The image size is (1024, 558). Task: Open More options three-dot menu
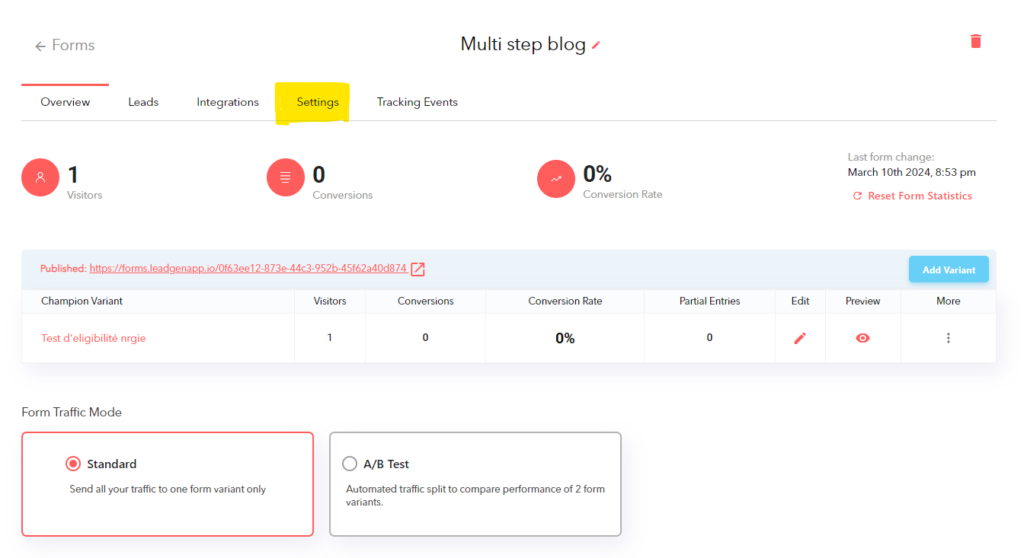tap(948, 338)
